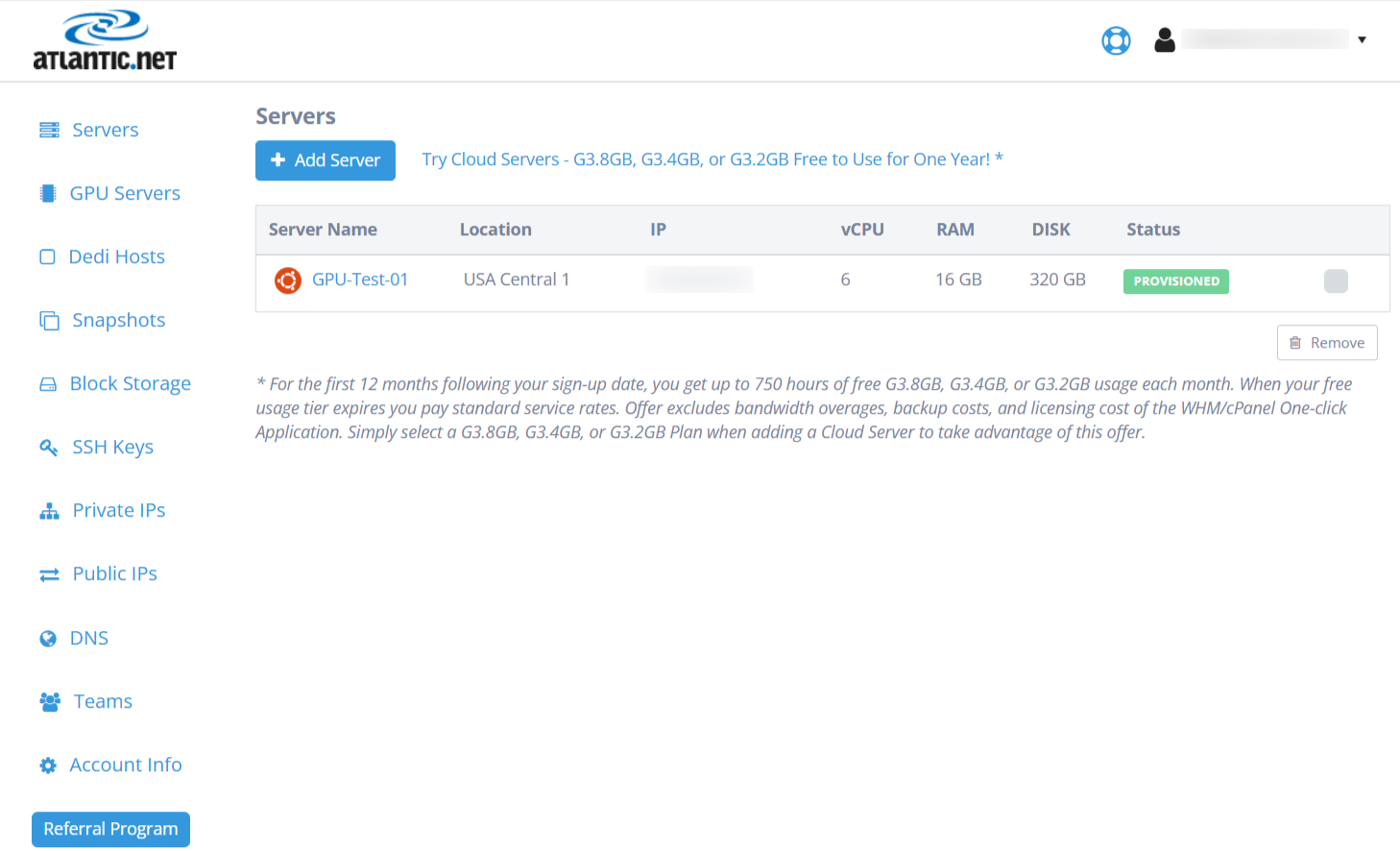Screen dimensions: 1400x851
Task: Click the PROVISIONED status badge
Action: pyautogui.click(x=1176, y=281)
